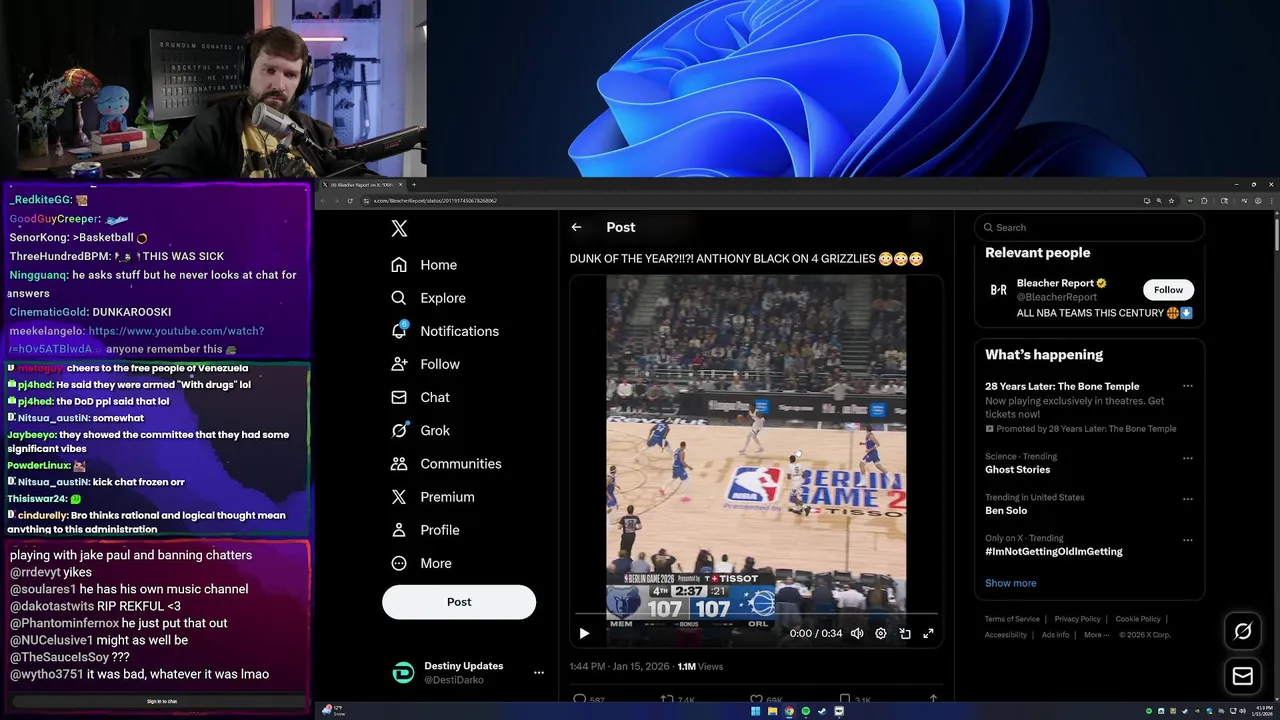Screen dimensions: 1280x720
Task: Go back using the arrow beside Post
Action: pyautogui.click(x=576, y=227)
